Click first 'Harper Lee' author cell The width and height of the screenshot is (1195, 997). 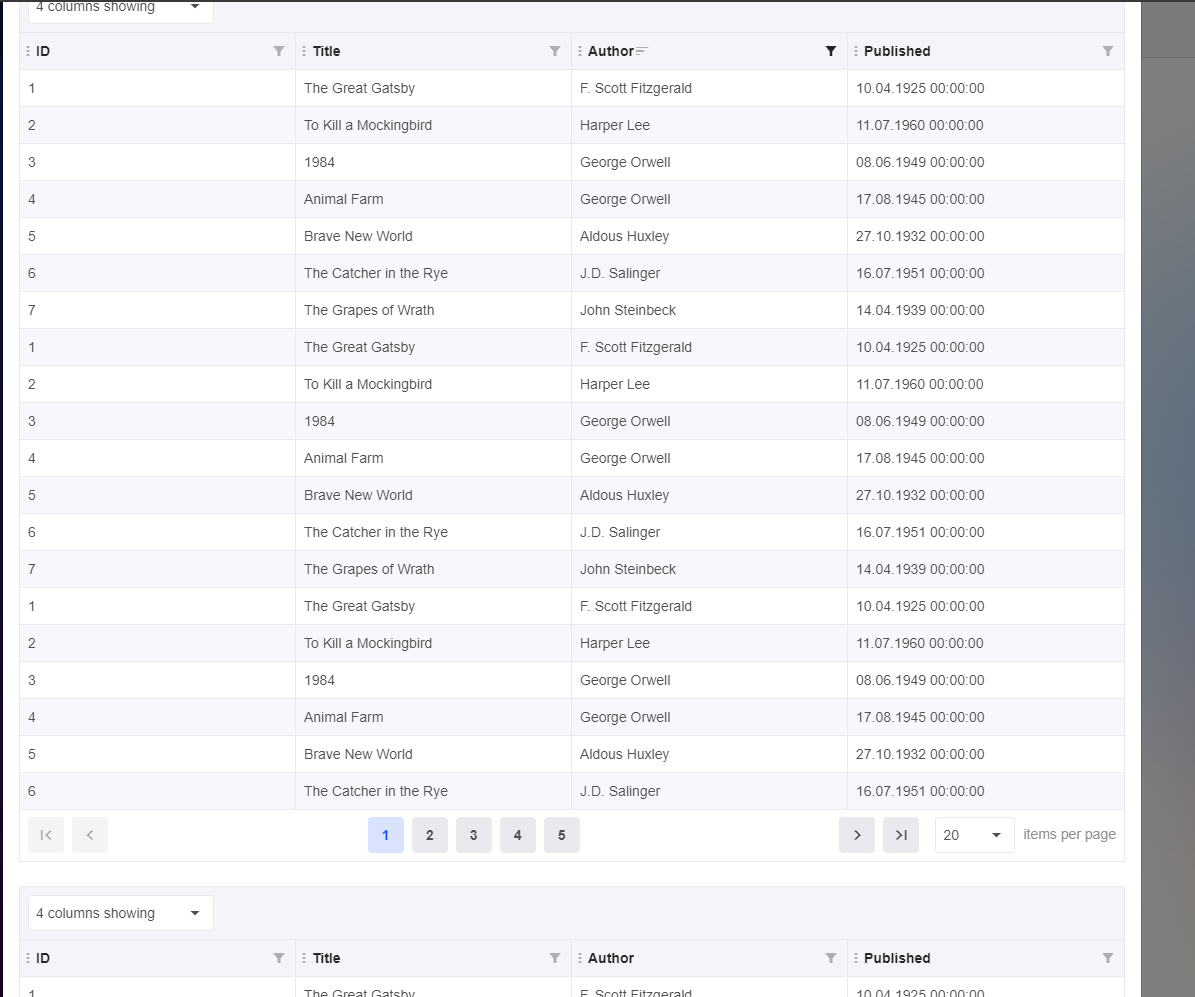[710, 125]
